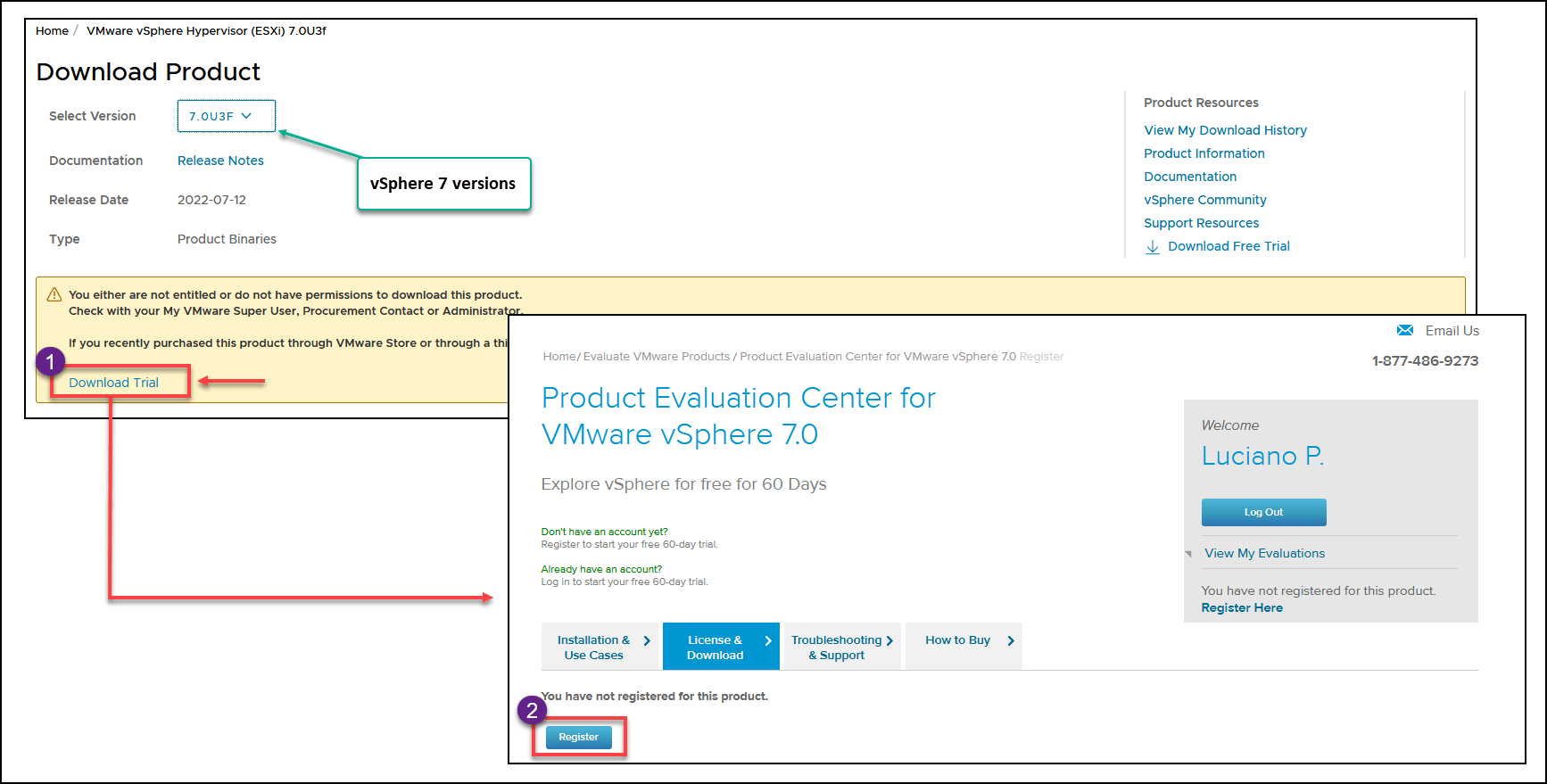1547x784 pixels.
Task: Switch to the Installation & Use Cases tab
Action: click(x=600, y=647)
